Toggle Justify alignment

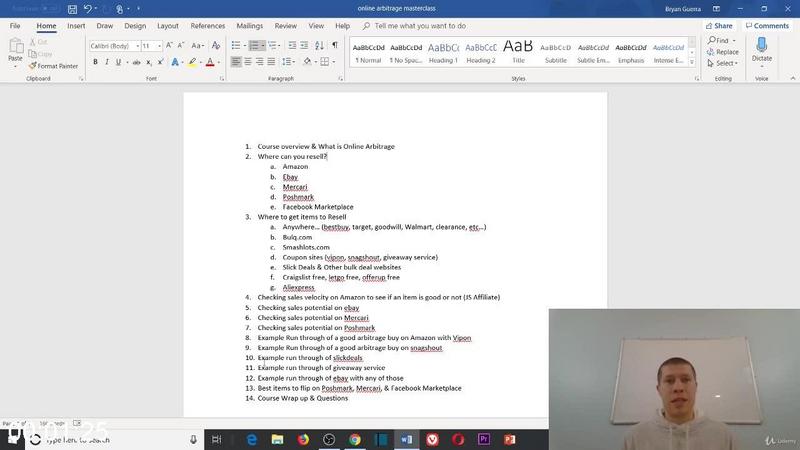pyautogui.click(x=271, y=62)
